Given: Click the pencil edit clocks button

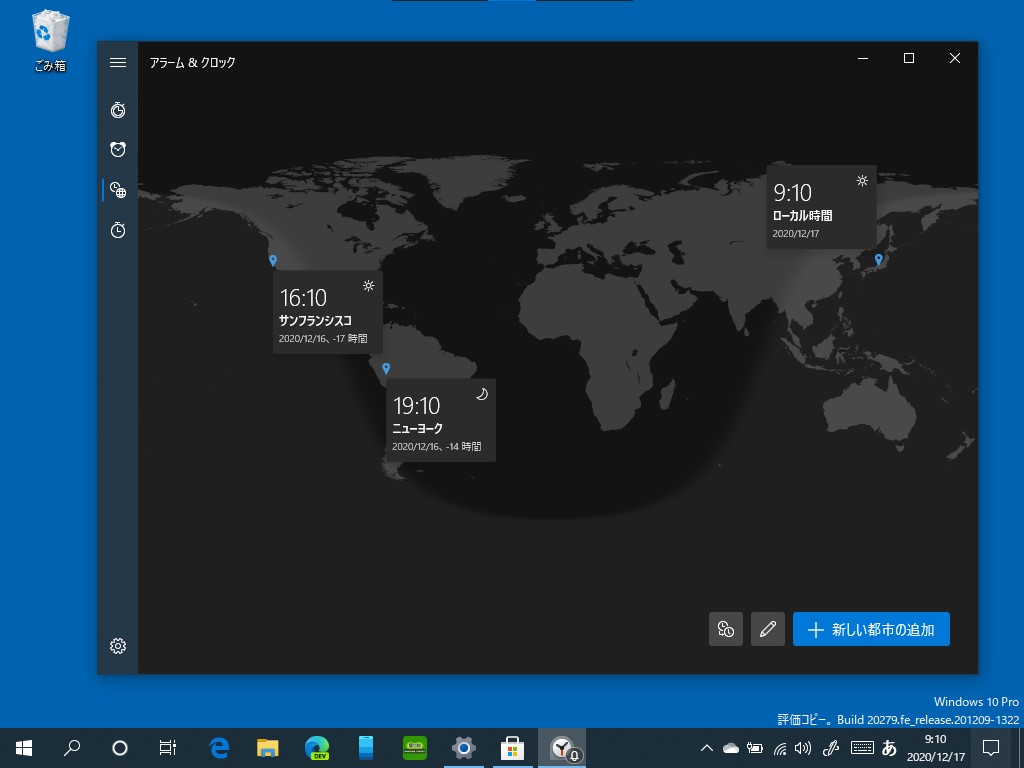Looking at the screenshot, I should pos(768,629).
